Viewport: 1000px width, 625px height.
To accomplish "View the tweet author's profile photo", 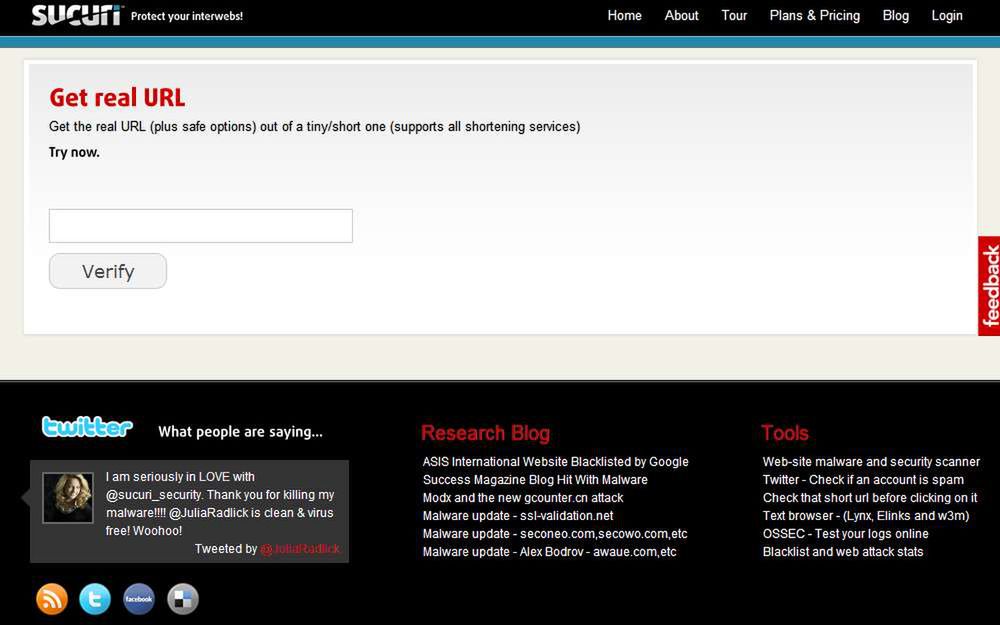I will coord(68,497).
